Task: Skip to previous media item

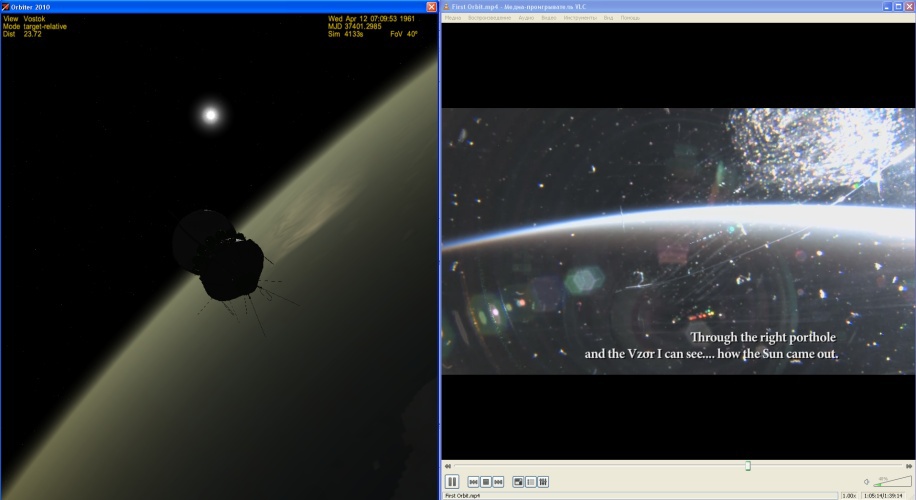Action: [x=474, y=482]
